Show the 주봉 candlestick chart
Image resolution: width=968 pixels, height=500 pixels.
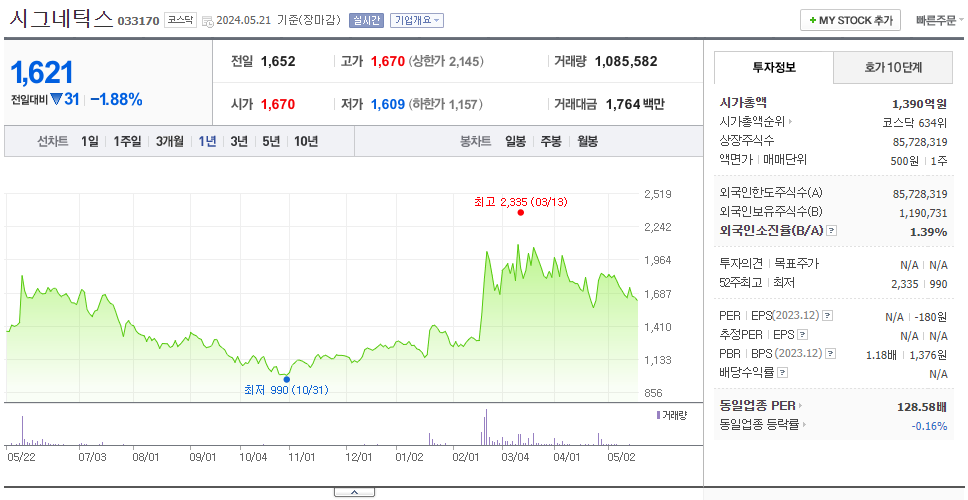coord(551,141)
